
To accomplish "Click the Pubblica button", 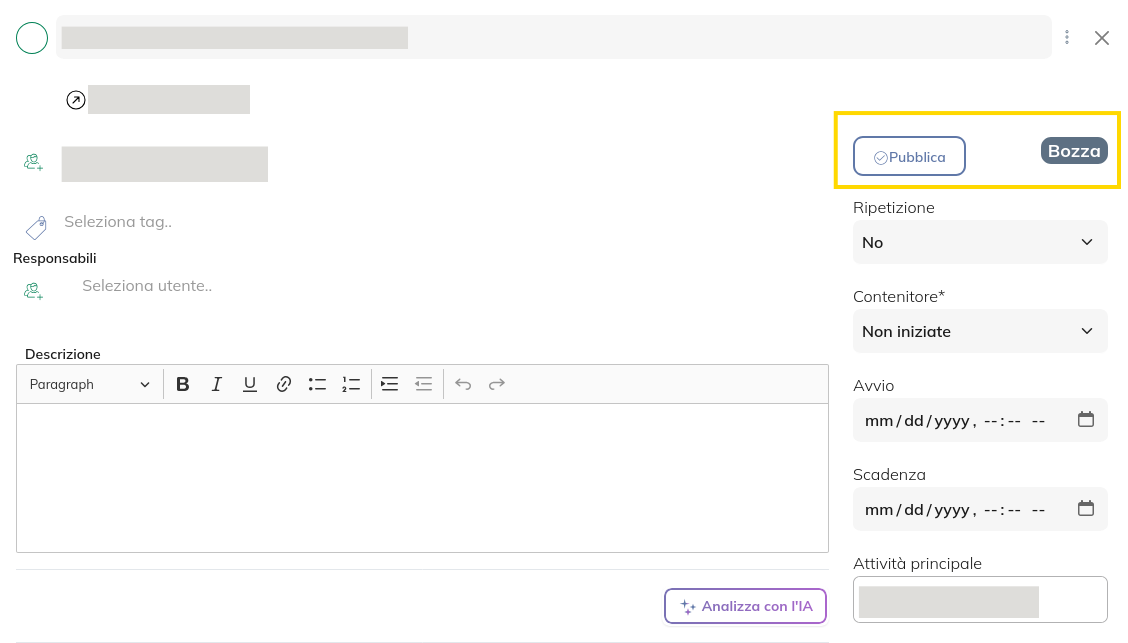I will pos(908,157).
